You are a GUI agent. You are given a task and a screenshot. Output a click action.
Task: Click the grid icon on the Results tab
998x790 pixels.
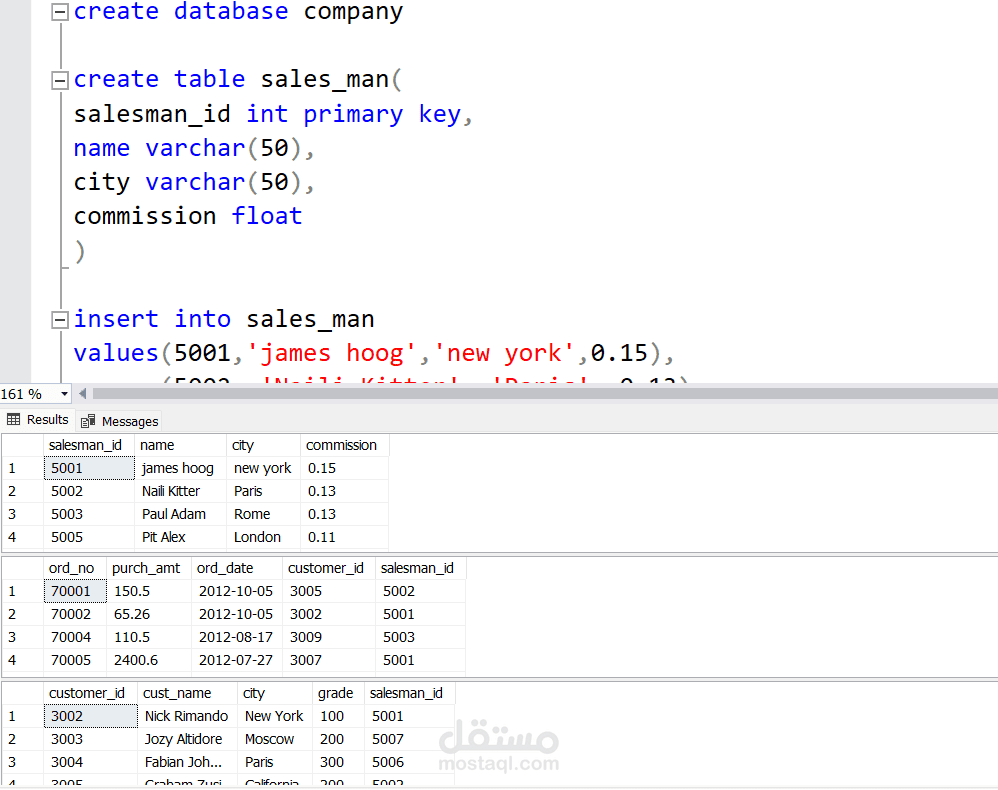[14, 420]
